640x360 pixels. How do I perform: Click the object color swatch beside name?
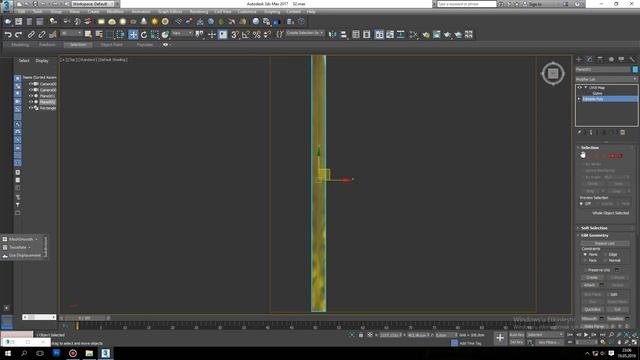pos(635,70)
